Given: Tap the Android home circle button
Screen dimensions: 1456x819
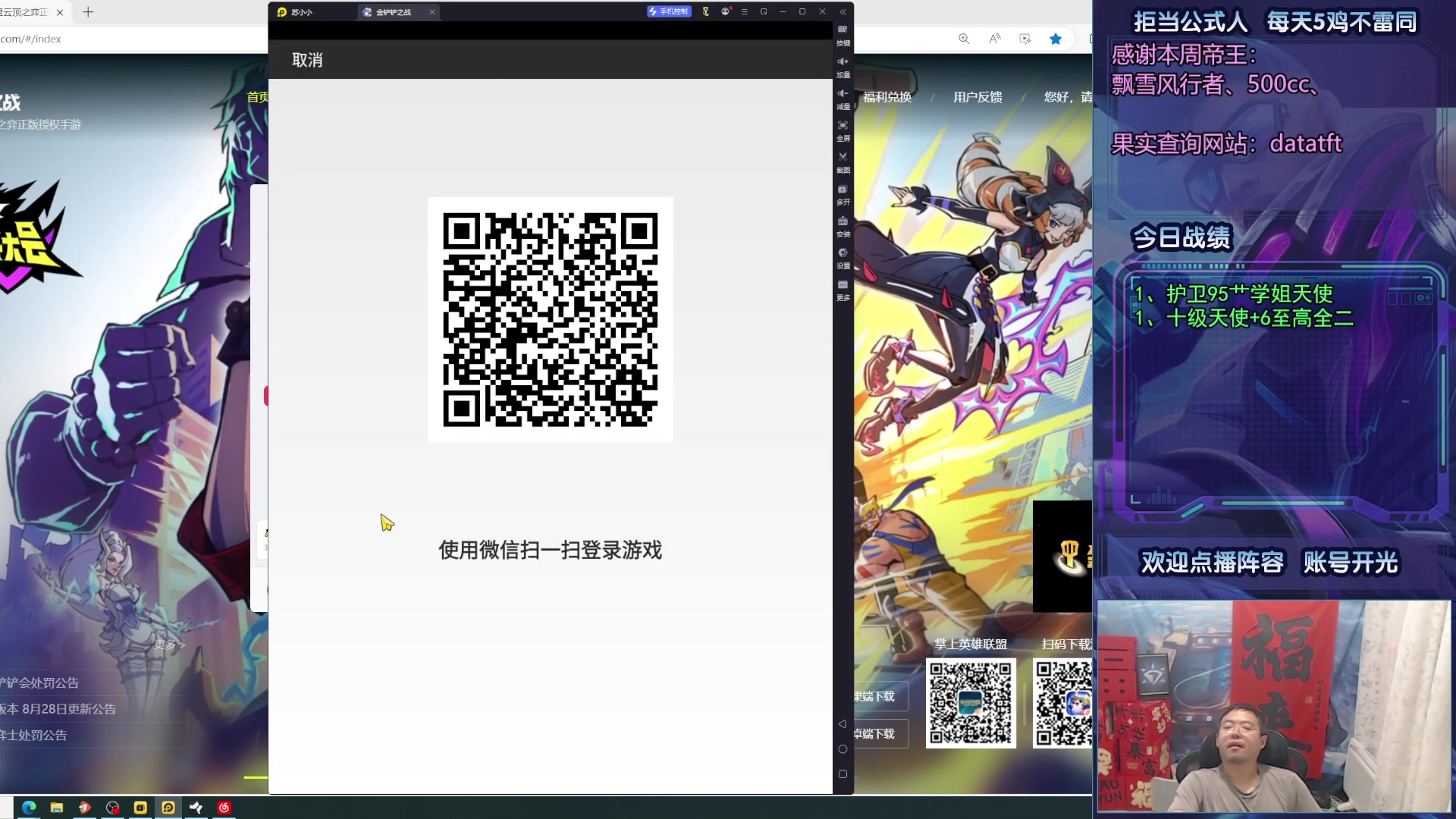Looking at the screenshot, I should click(x=843, y=749).
